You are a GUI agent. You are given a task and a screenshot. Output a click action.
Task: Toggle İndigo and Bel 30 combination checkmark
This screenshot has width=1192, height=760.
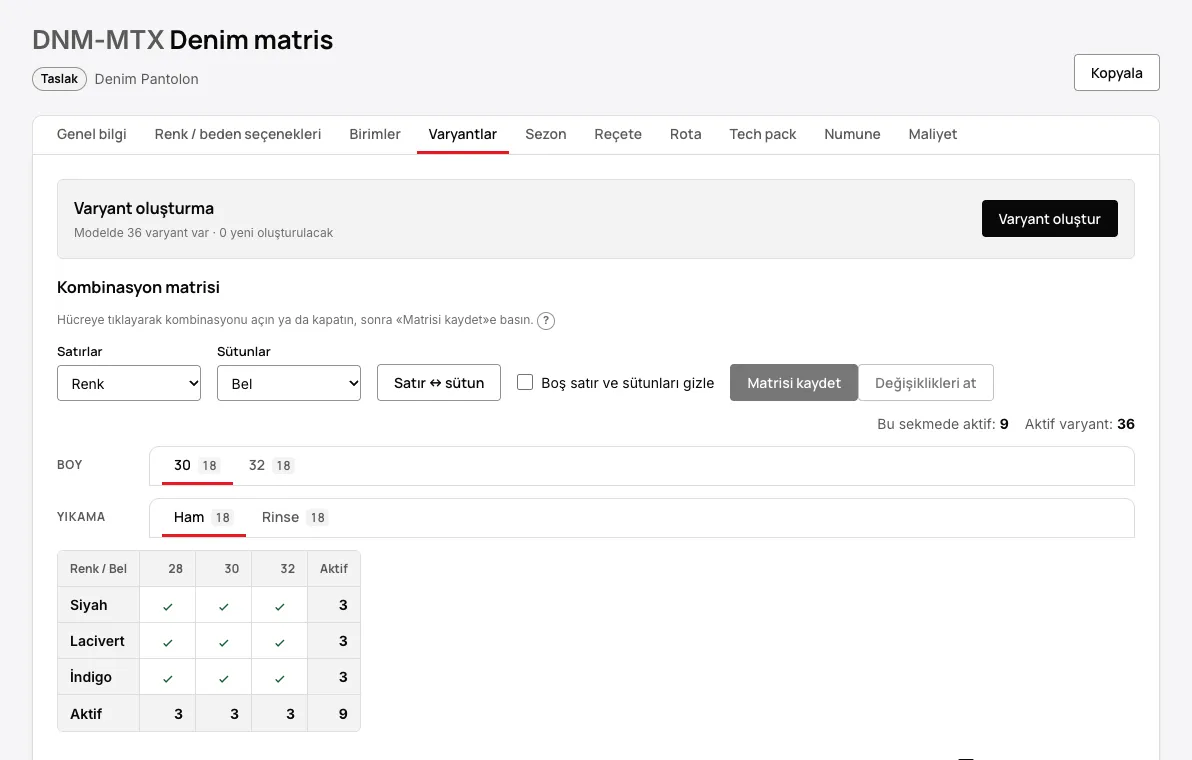tap(224, 677)
